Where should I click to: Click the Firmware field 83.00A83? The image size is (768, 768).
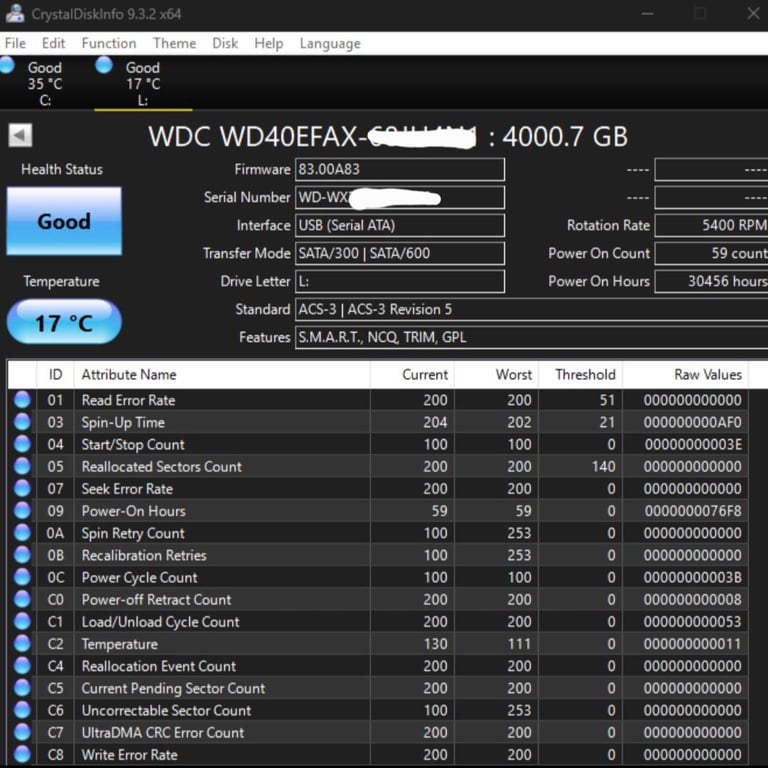400,169
